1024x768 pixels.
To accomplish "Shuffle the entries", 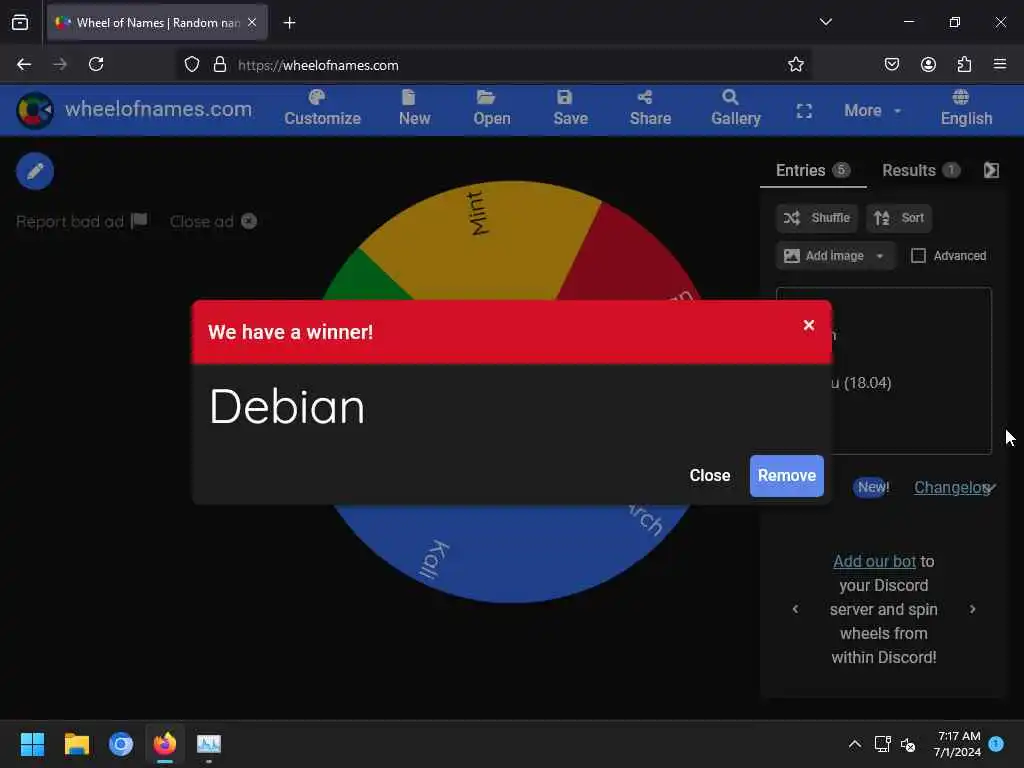I will point(816,218).
